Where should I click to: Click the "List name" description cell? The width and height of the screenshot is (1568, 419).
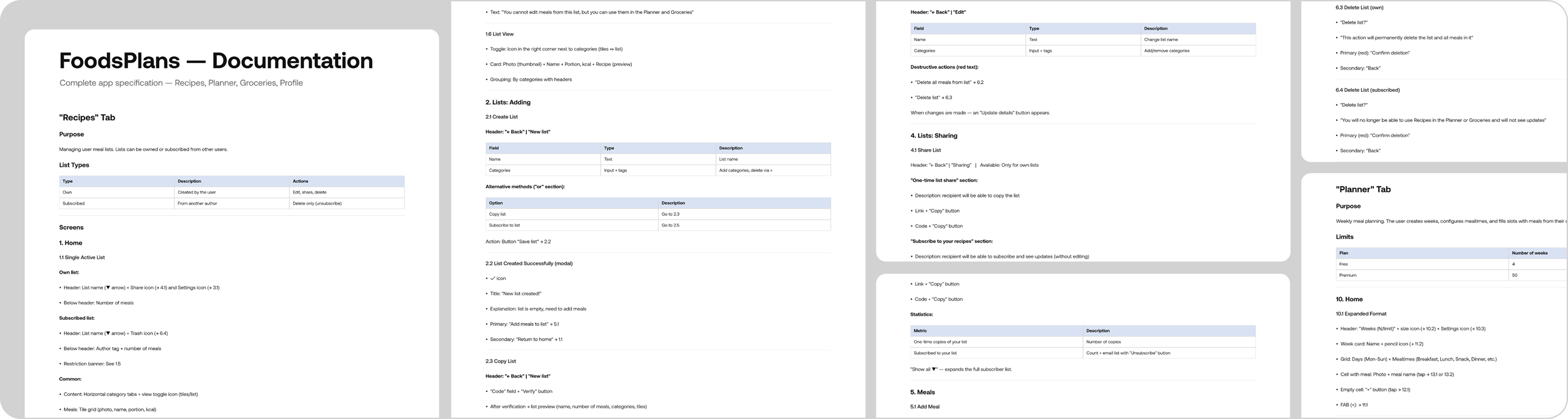(774, 159)
